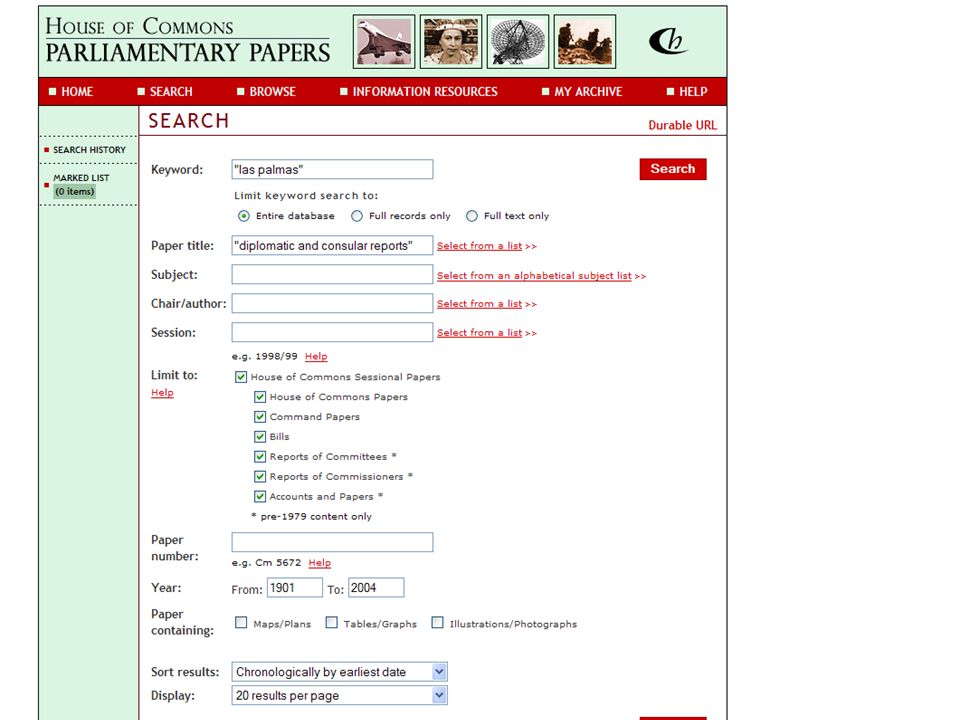Select Entire database radio option
960x720 pixels.
tap(244, 216)
